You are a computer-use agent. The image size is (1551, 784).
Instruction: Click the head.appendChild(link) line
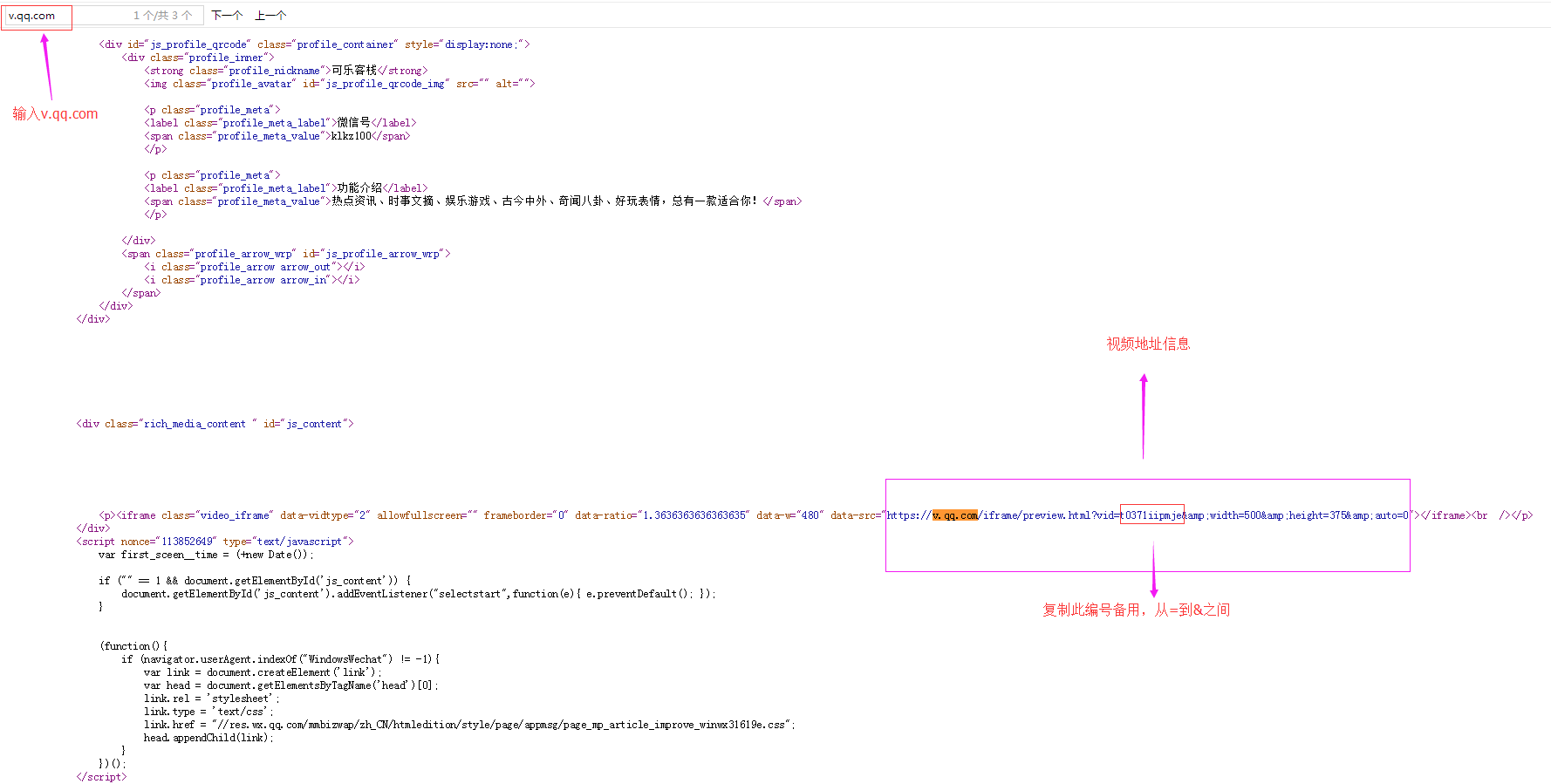click(x=209, y=738)
